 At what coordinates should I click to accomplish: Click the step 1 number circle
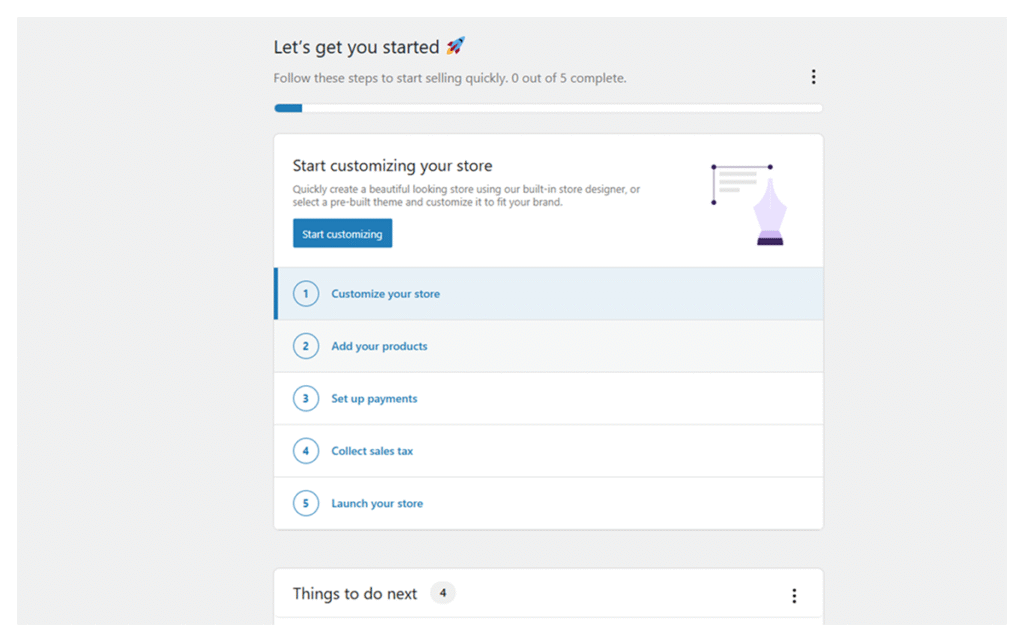pos(306,294)
